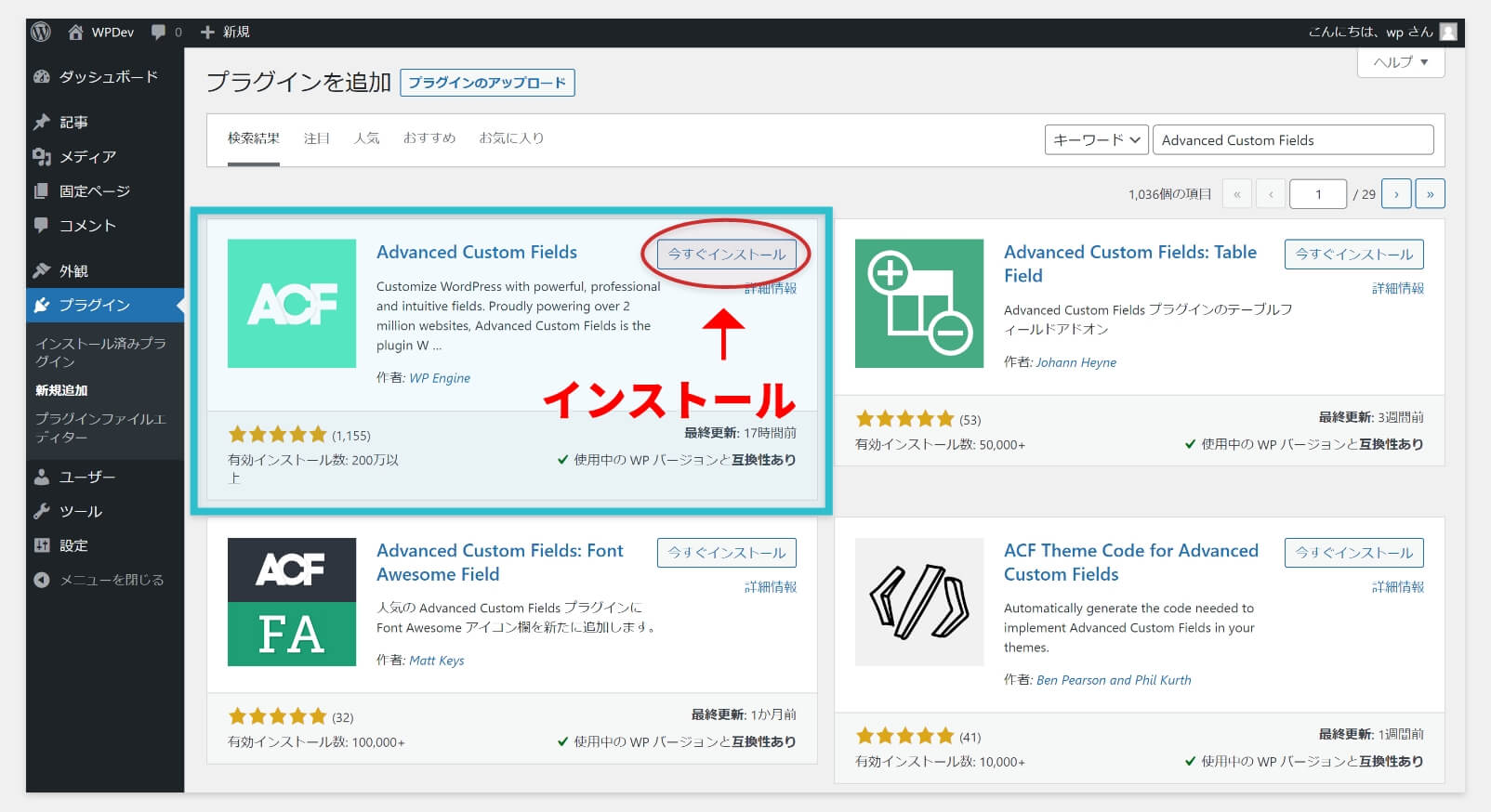Screen dimensions: 1491x812
Task: Open 詳細情報 for Font Awesome Field
Action: coord(771,587)
